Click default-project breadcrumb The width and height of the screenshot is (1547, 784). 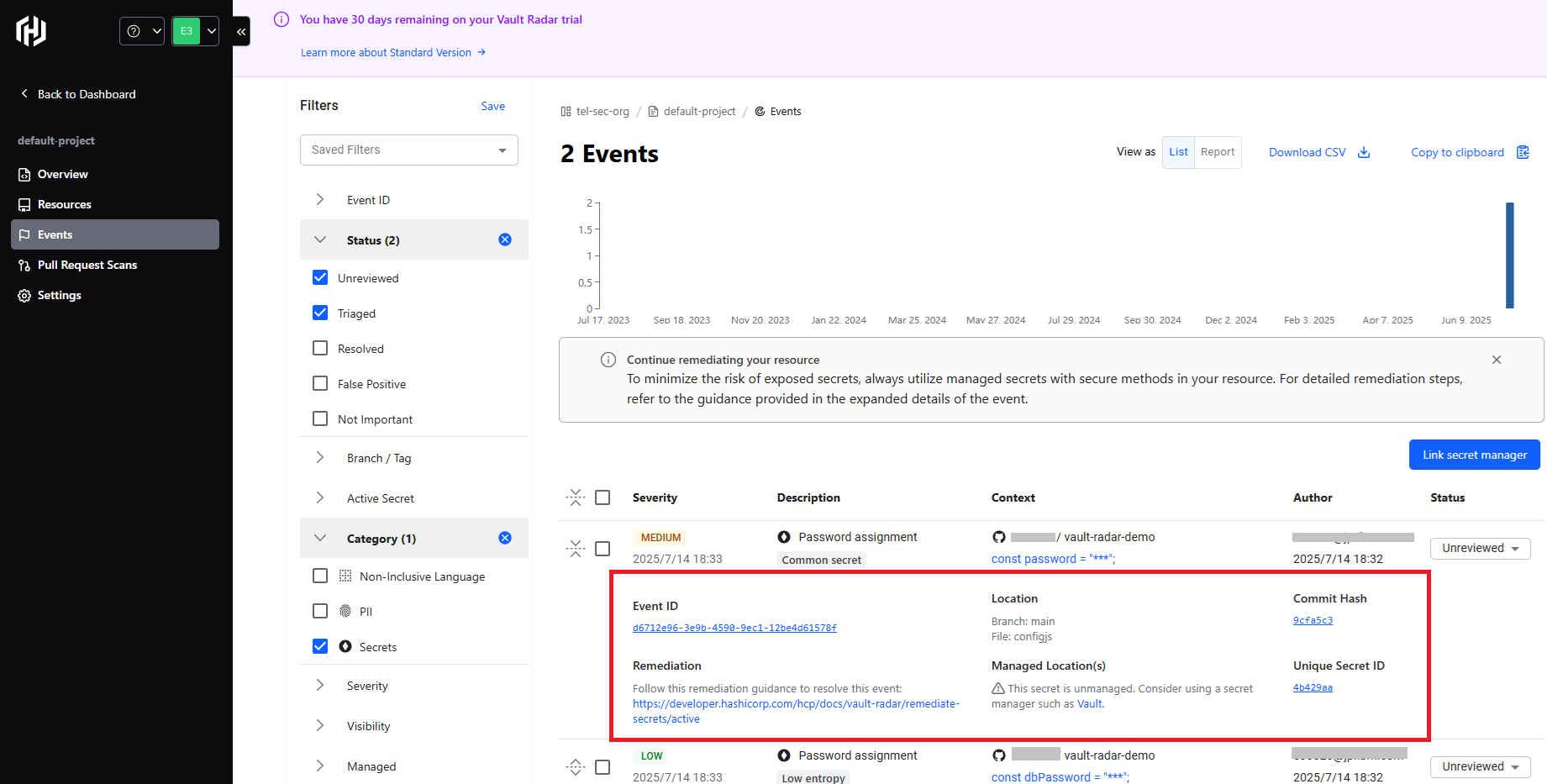(692, 111)
